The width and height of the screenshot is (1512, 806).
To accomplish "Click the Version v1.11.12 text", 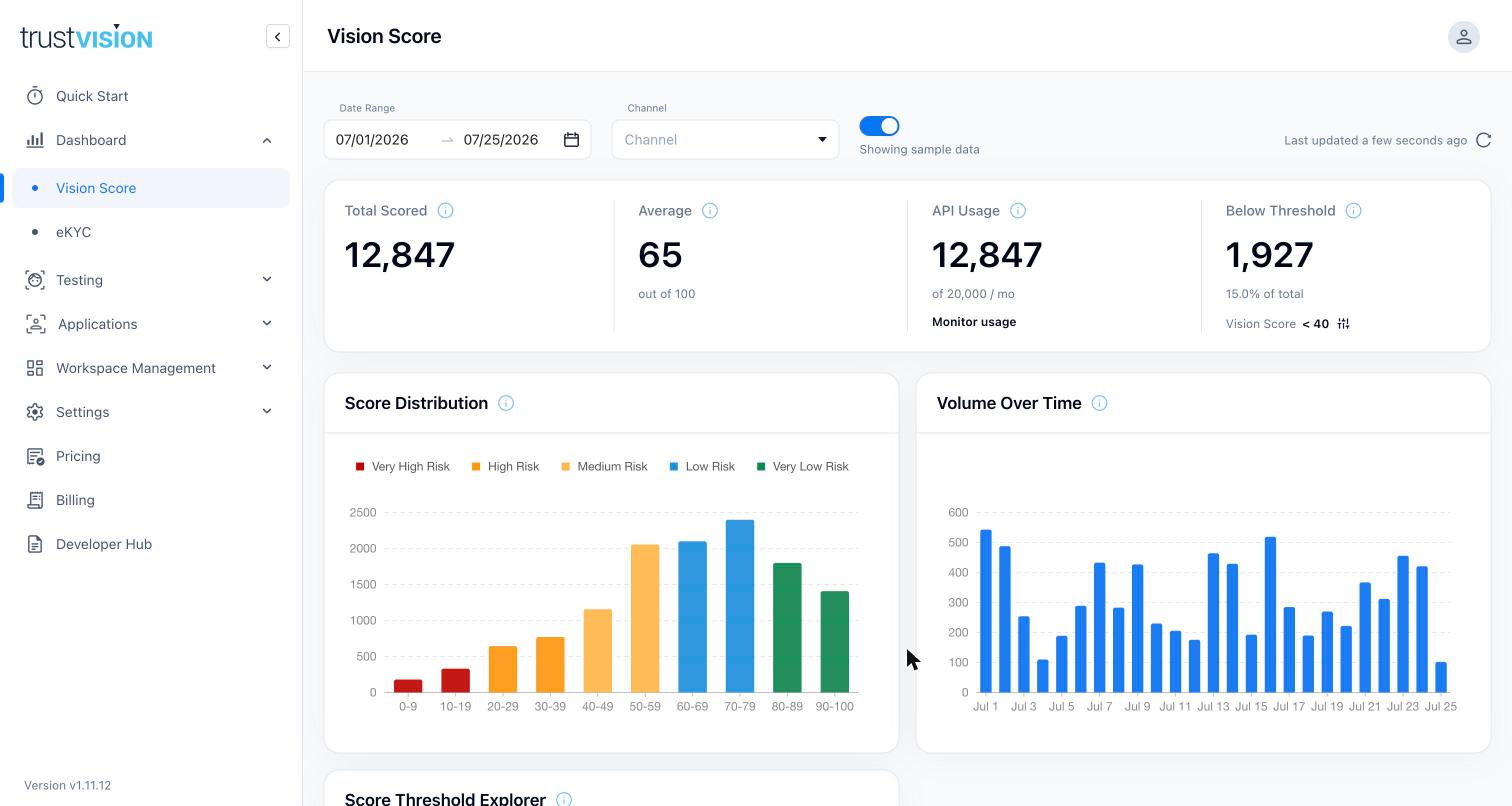I will pyautogui.click(x=68, y=786).
